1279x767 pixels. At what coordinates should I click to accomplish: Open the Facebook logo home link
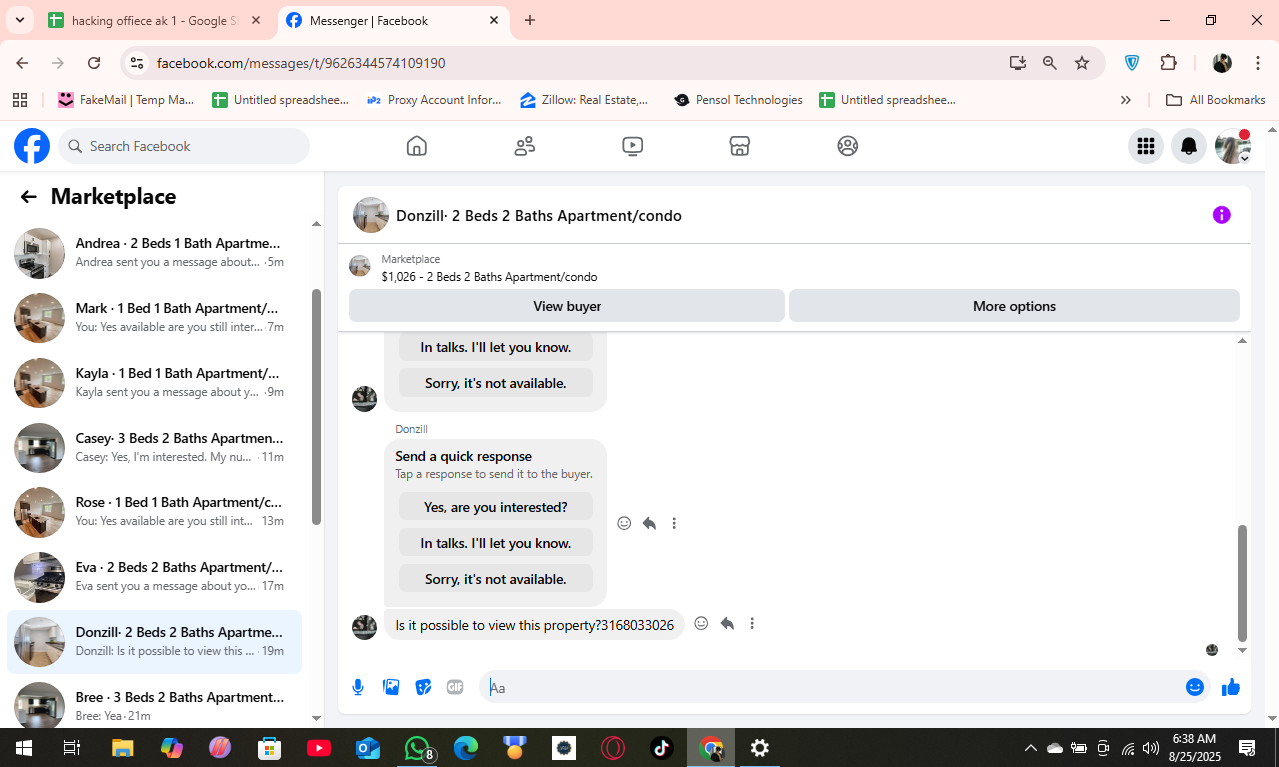click(x=32, y=146)
